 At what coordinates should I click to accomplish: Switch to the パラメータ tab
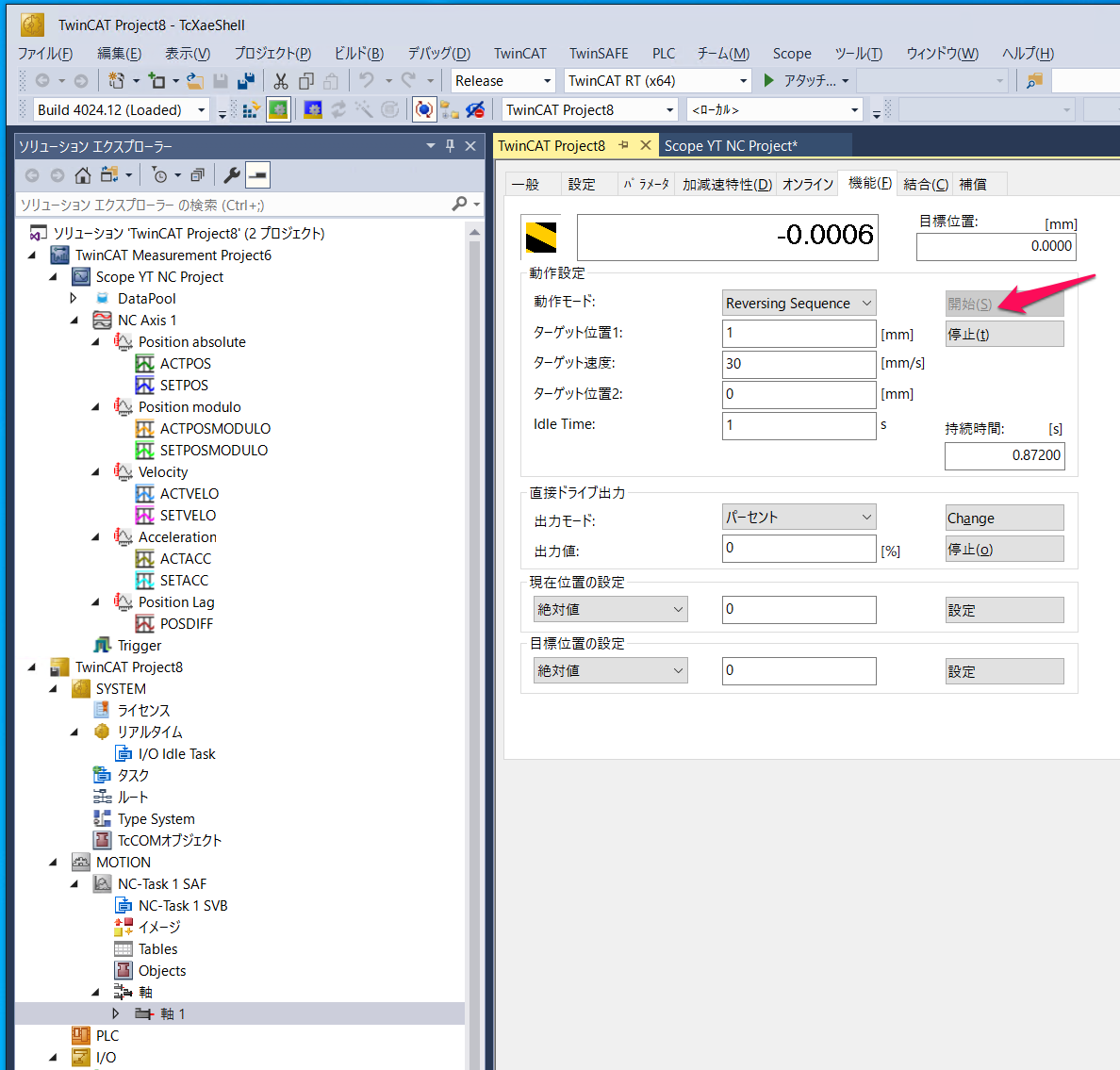click(x=646, y=184)
